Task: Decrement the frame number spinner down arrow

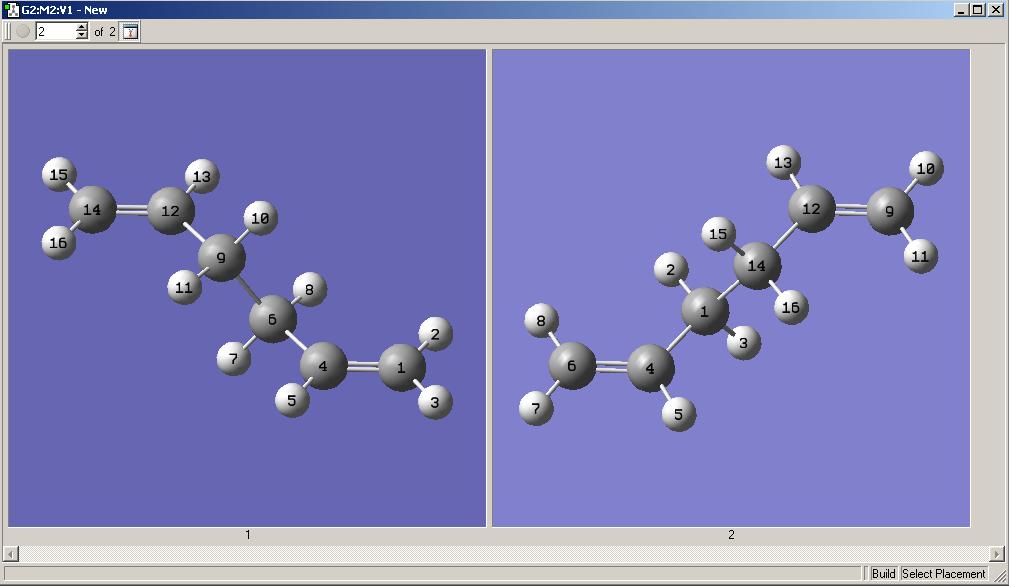Action: click(x=82, y=35)
